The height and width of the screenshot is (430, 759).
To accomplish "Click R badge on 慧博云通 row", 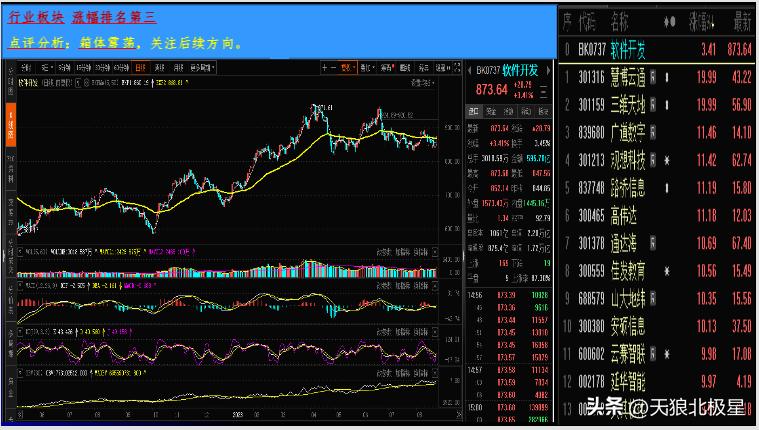I will click(x=653, y=77).
